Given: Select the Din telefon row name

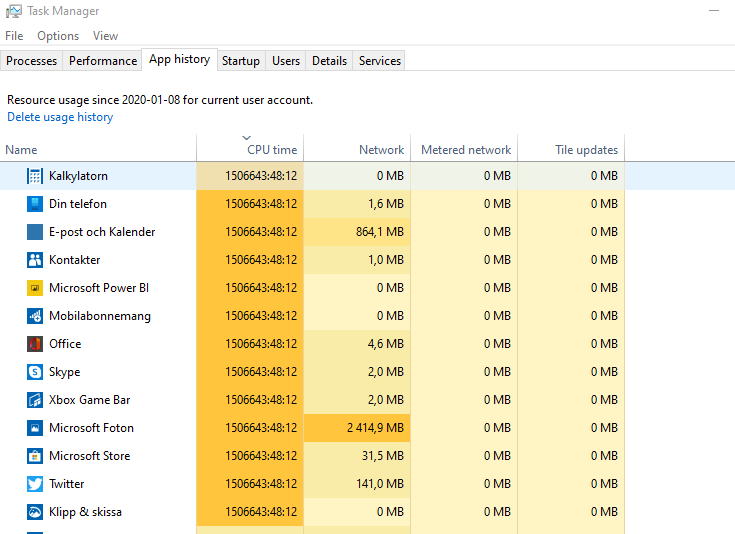Looking at the screenshot, I should click(78, 204).
